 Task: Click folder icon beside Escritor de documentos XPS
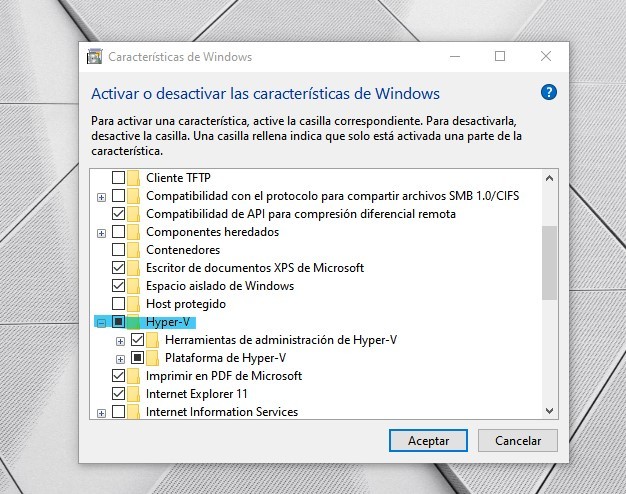click(134, 268)
